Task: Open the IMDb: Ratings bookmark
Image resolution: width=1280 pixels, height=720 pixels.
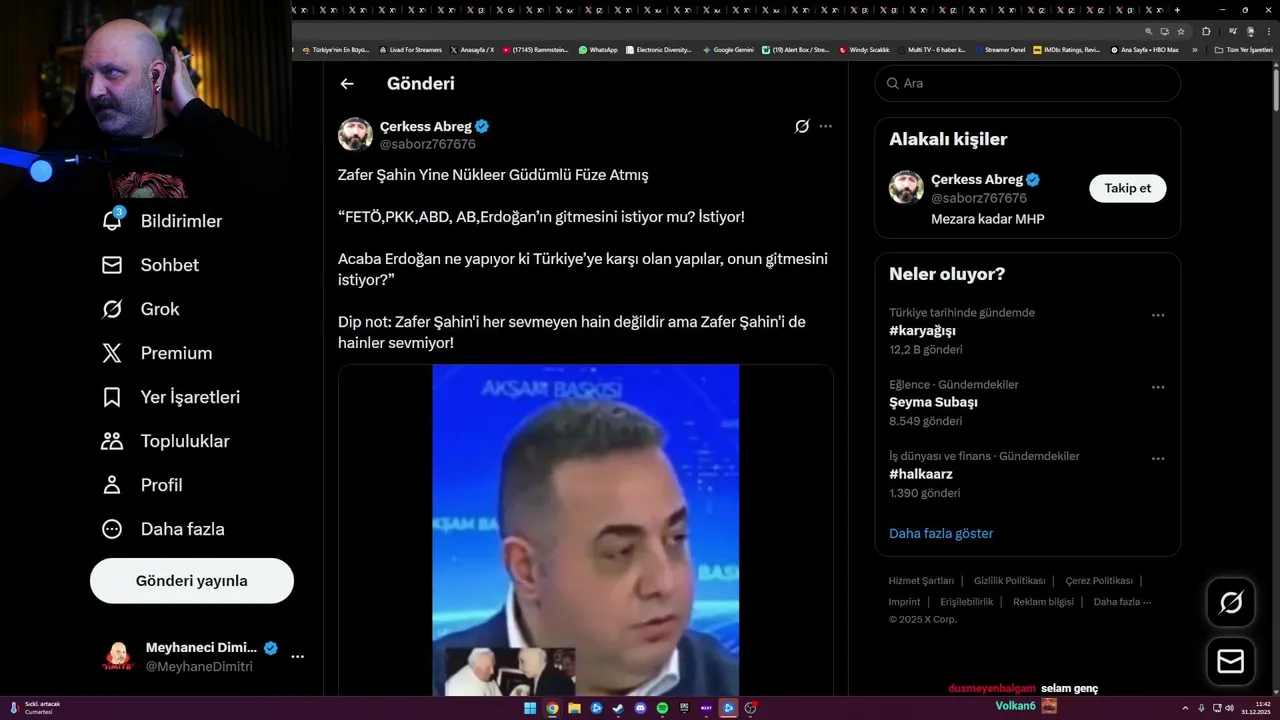Action: 1066,49
